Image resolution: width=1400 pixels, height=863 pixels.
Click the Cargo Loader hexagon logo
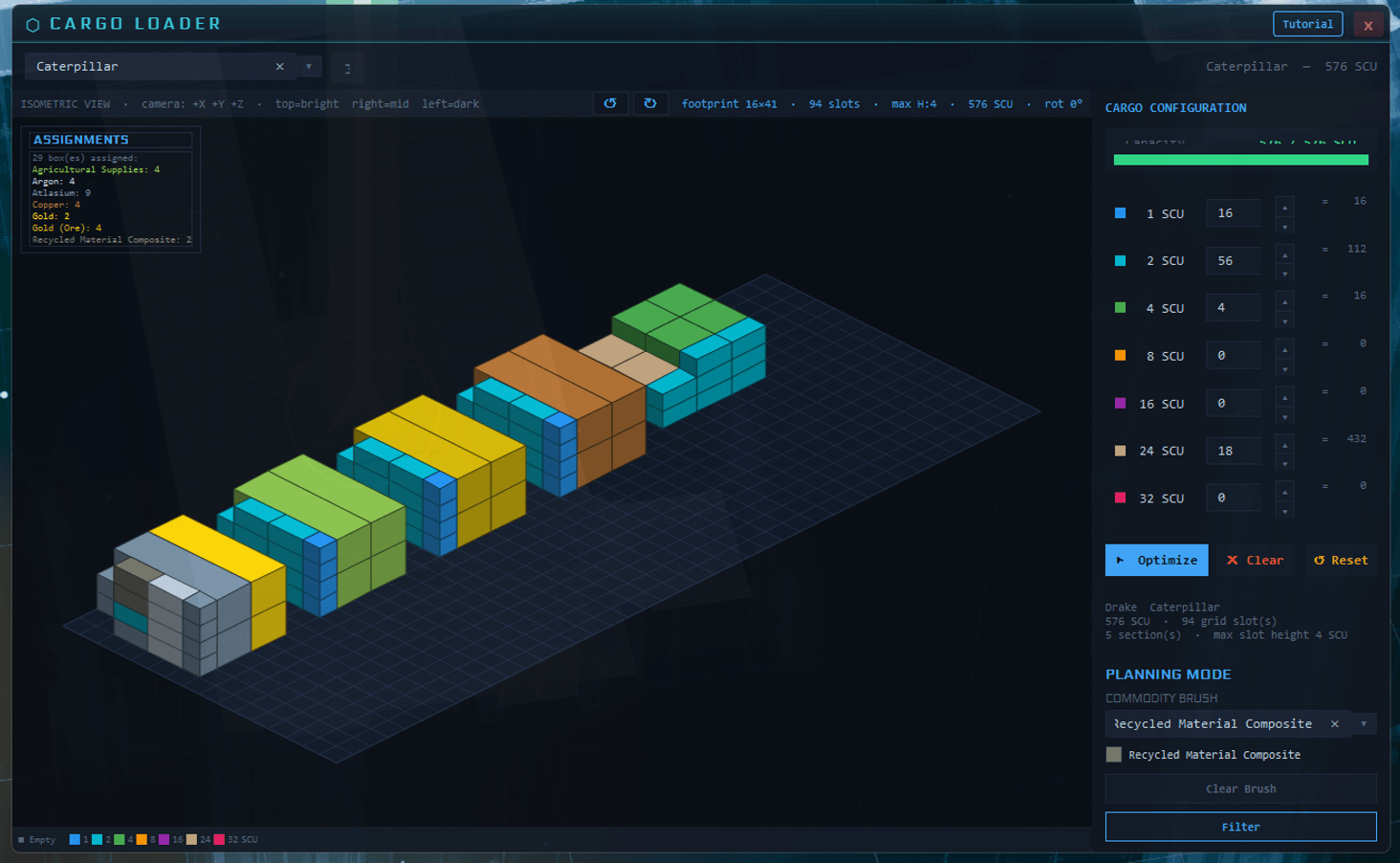33,25
